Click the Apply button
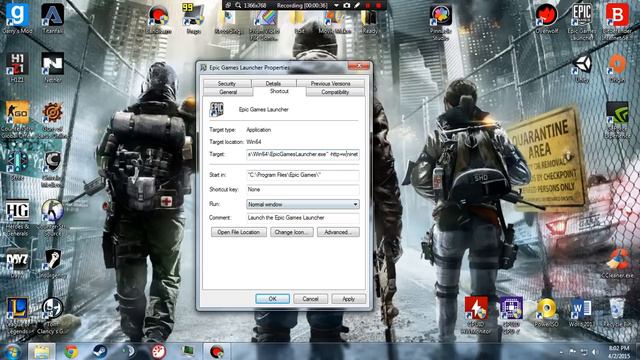 (x=349, y=299)
